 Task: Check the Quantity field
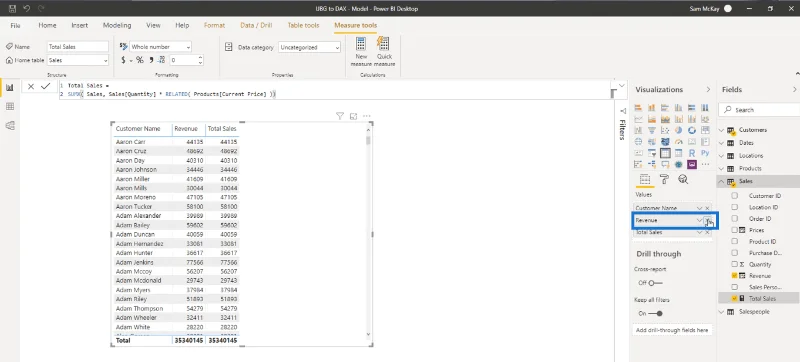click(735, 264)
